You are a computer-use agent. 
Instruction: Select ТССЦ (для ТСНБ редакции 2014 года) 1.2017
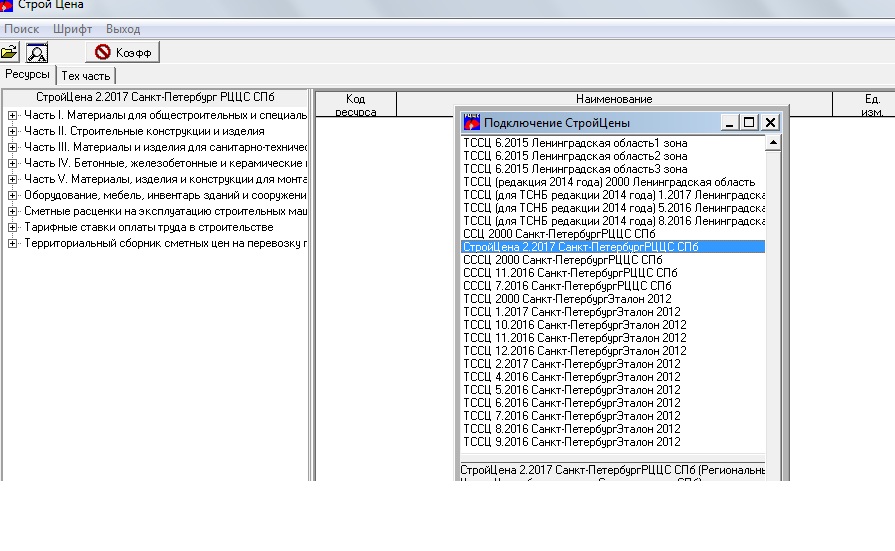coord(612,195)
